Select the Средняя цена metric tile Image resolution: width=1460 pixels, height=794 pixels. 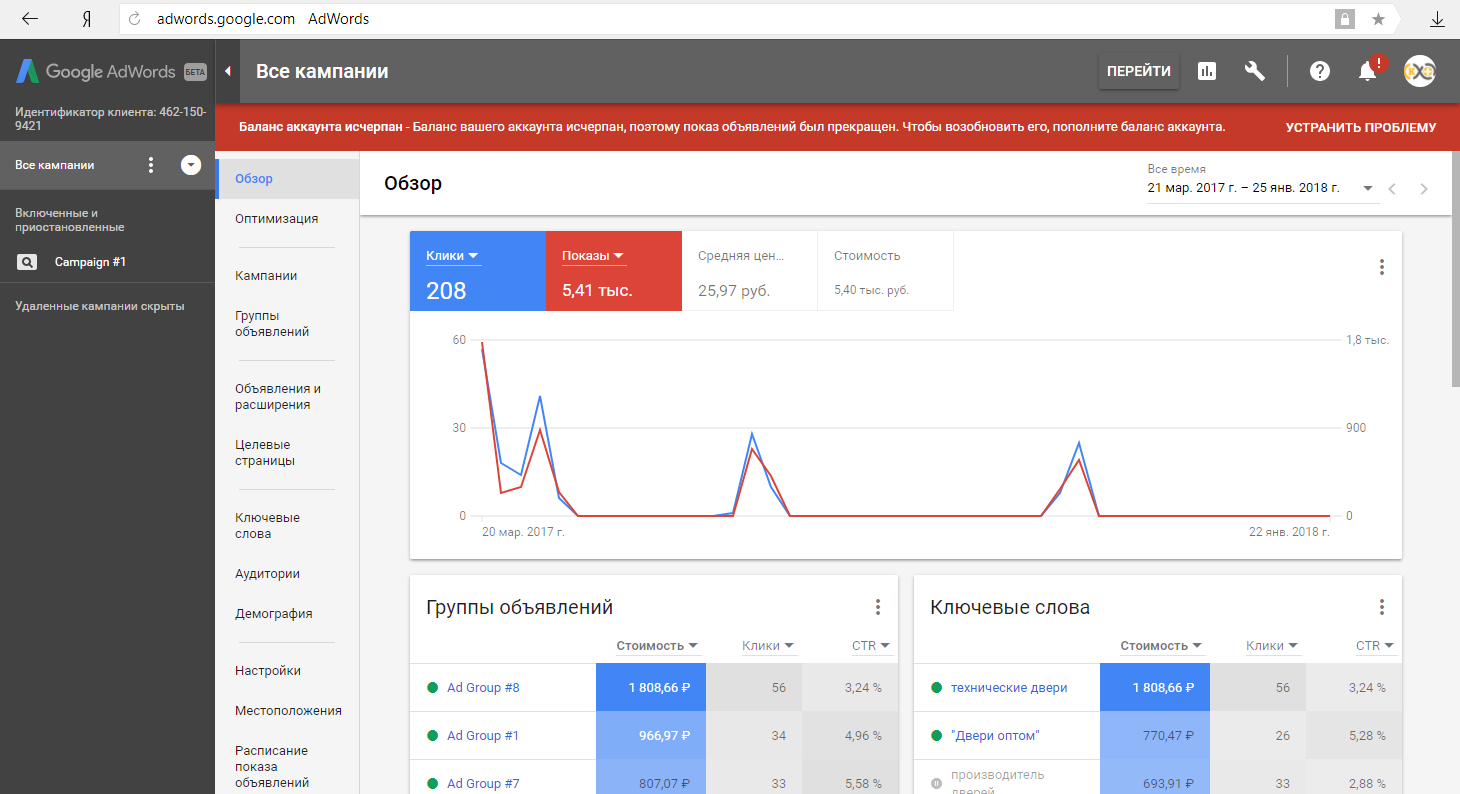coord(750,272)
